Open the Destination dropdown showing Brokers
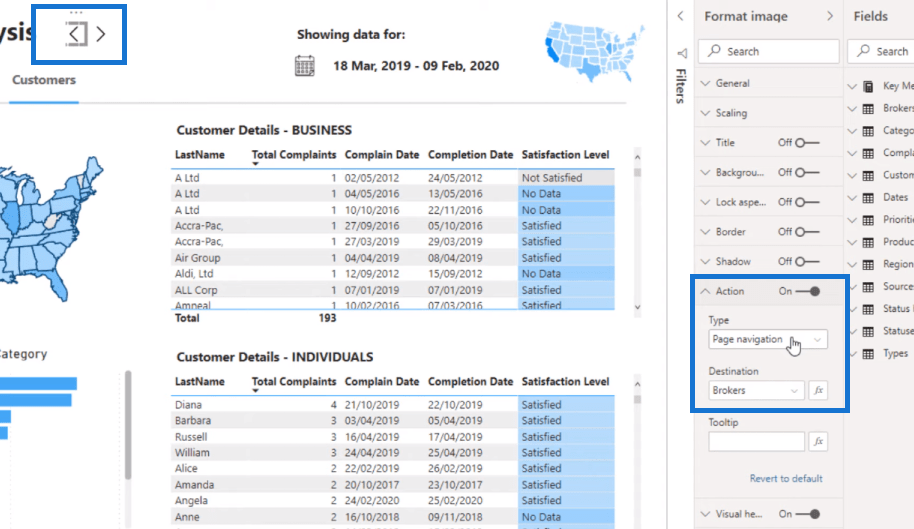This screenshot has height=529, width=914. [x=756, y=390]
